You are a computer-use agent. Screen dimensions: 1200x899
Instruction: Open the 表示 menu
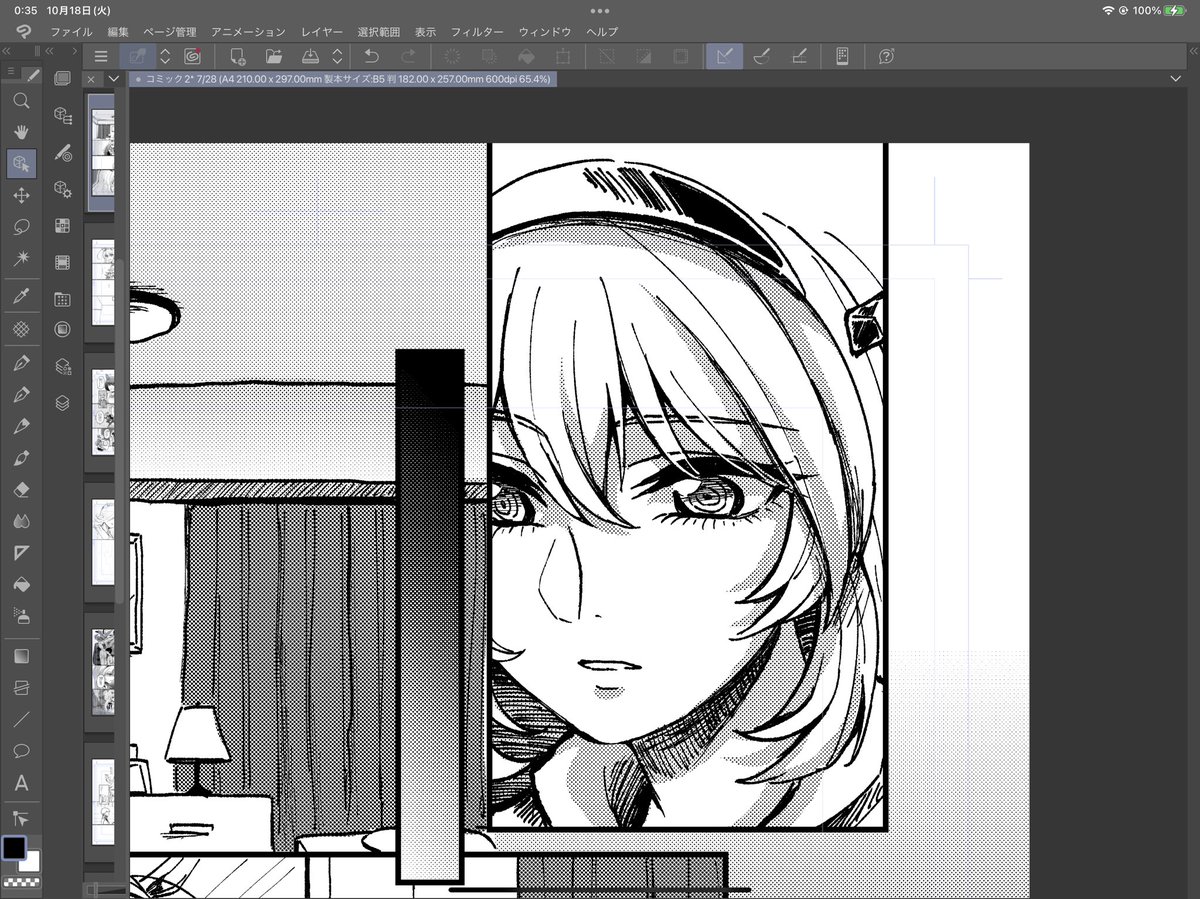[426, 32]
